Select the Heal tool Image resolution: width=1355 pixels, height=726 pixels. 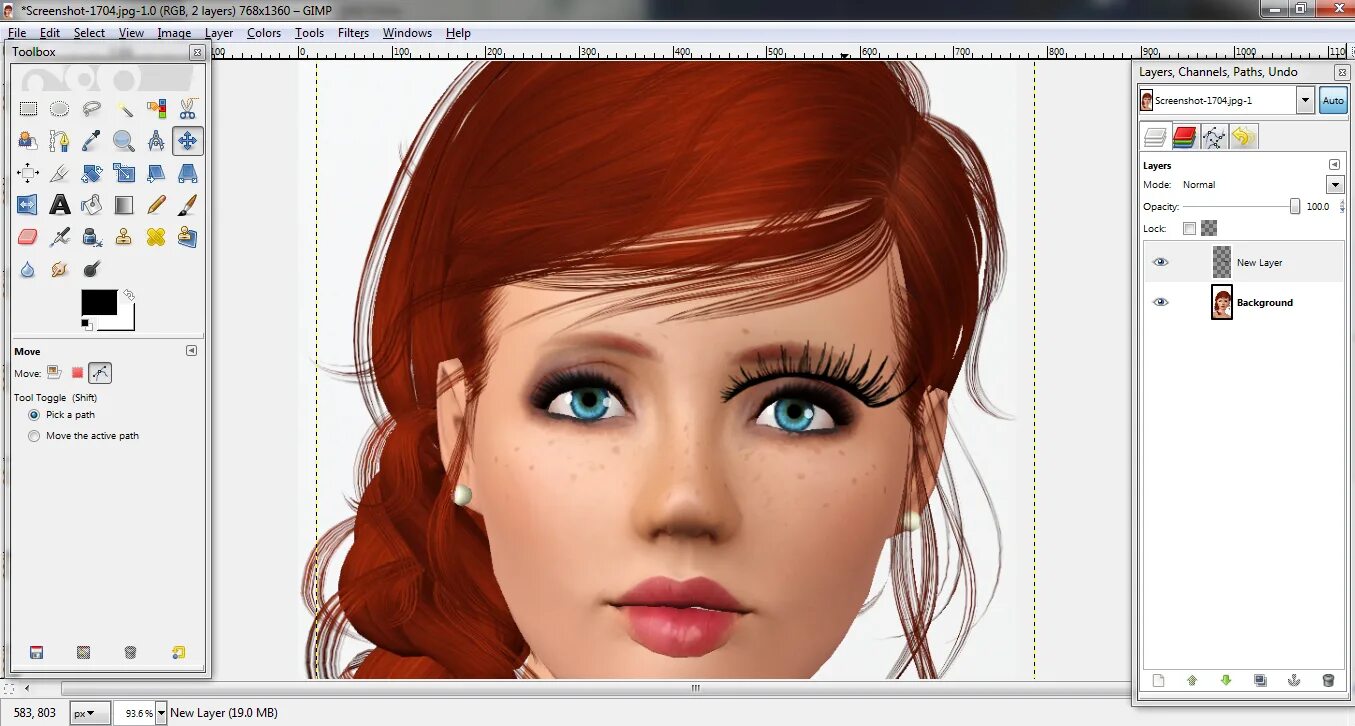[x=156, y=237]
